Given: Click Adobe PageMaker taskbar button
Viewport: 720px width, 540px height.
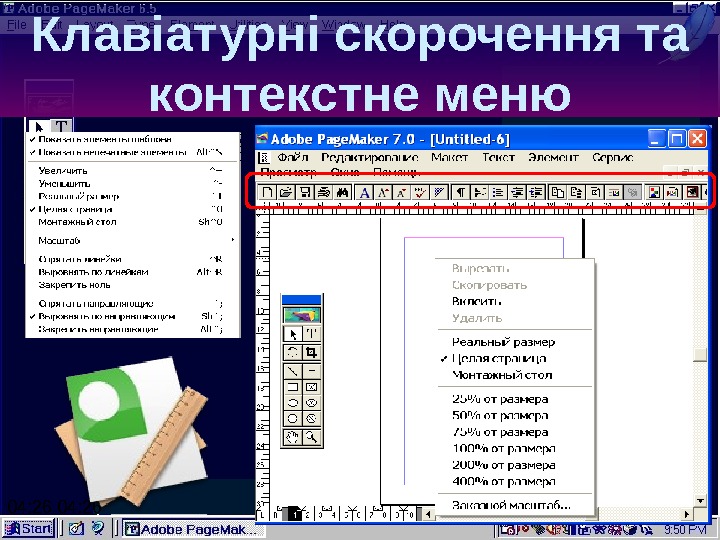Looking at the screenshot, I should click(x=194, y=529).
